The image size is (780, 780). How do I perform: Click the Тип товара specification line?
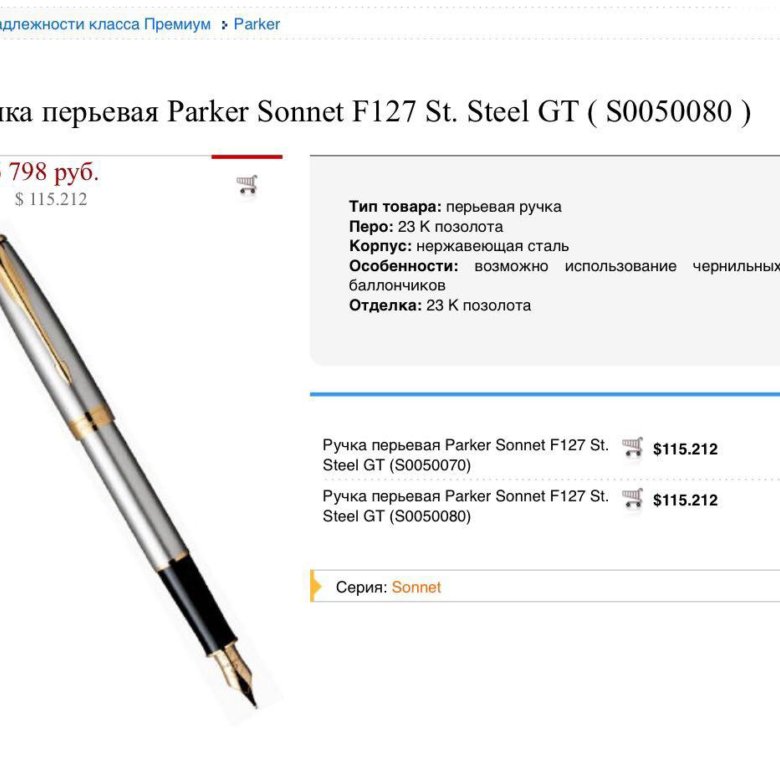[x=455, y=207]
